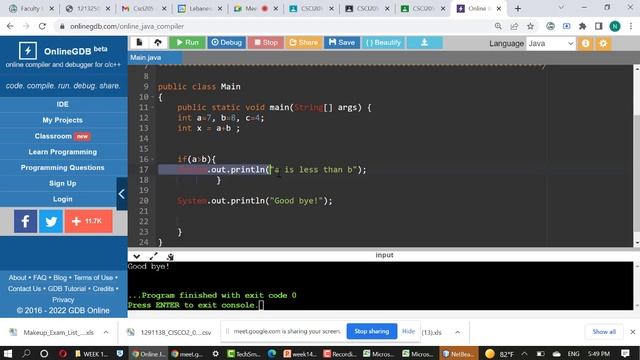The height and width of the screenshot is (360, 640).
Task: Open the zoom magnifier in address bar
Action: pos(498,26)
